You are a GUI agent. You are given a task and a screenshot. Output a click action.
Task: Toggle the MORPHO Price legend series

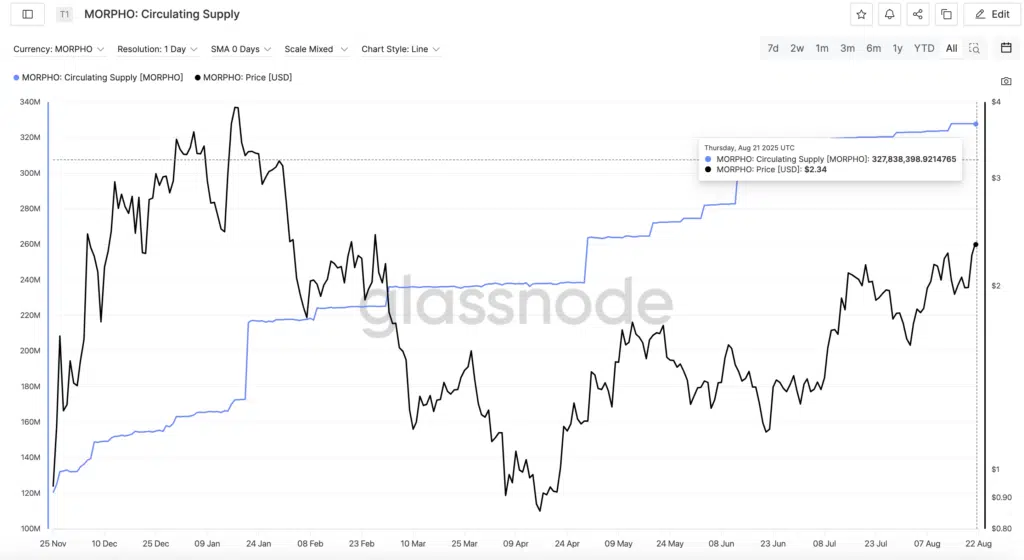[x=243, y=77]
